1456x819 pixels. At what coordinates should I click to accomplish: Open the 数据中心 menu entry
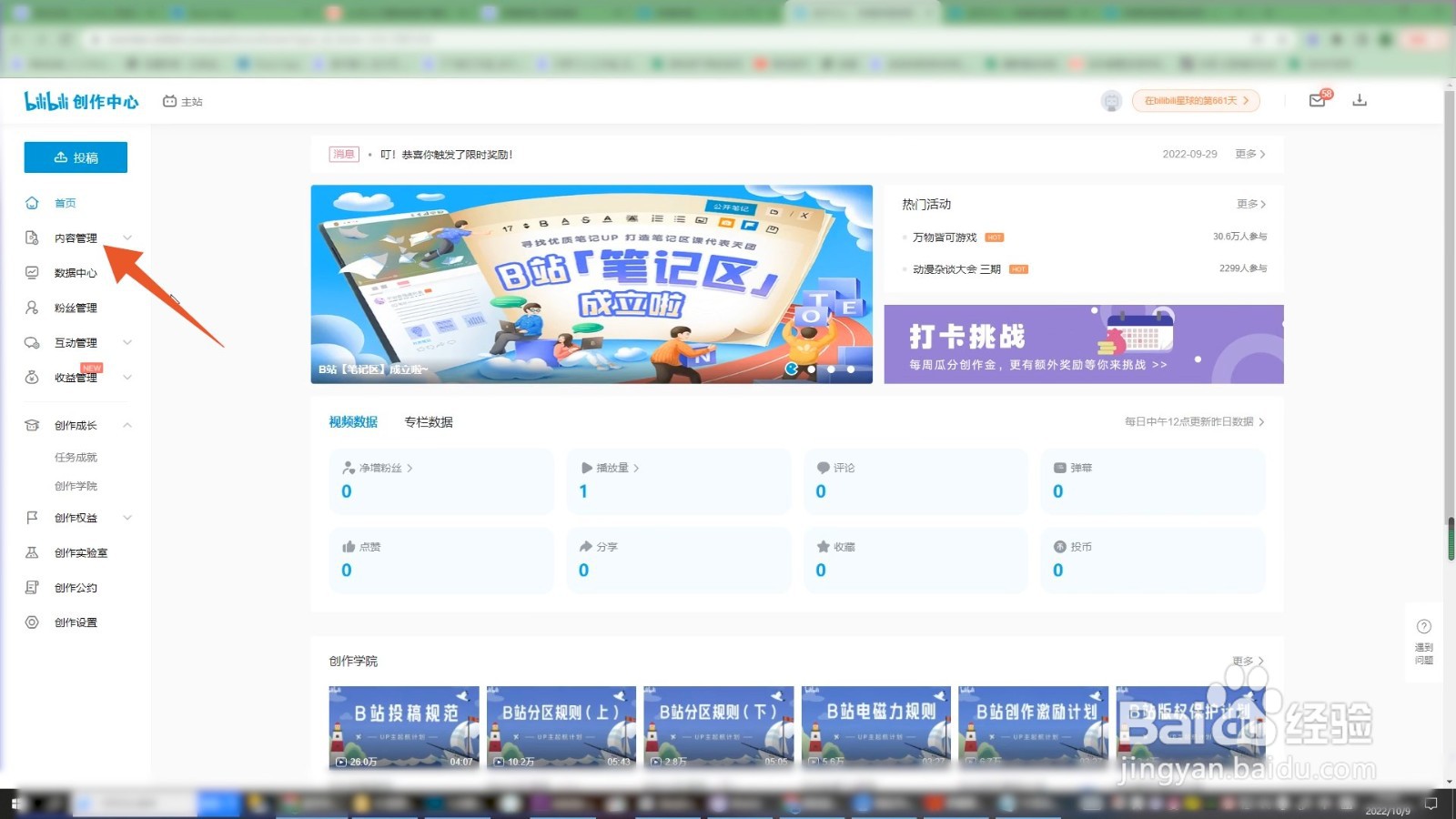click(76, 272)
